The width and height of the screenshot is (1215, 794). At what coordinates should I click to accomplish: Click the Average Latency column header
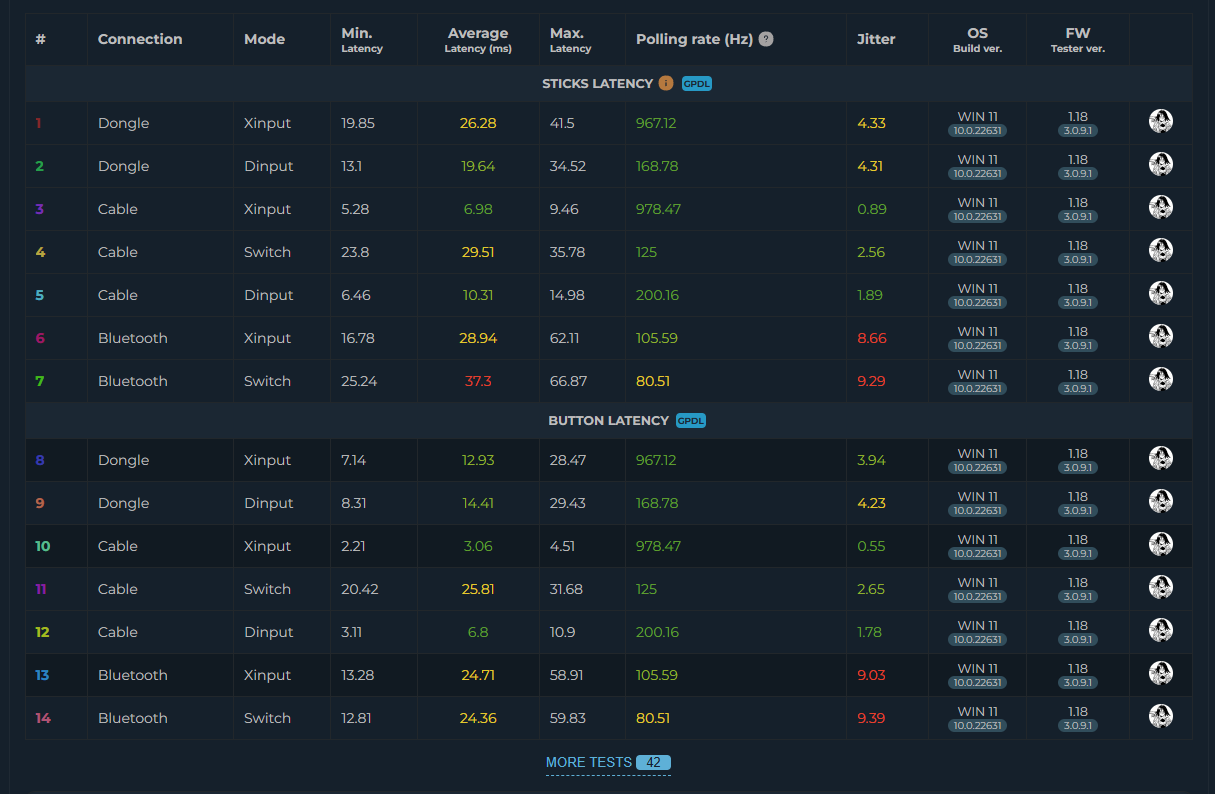478,40
